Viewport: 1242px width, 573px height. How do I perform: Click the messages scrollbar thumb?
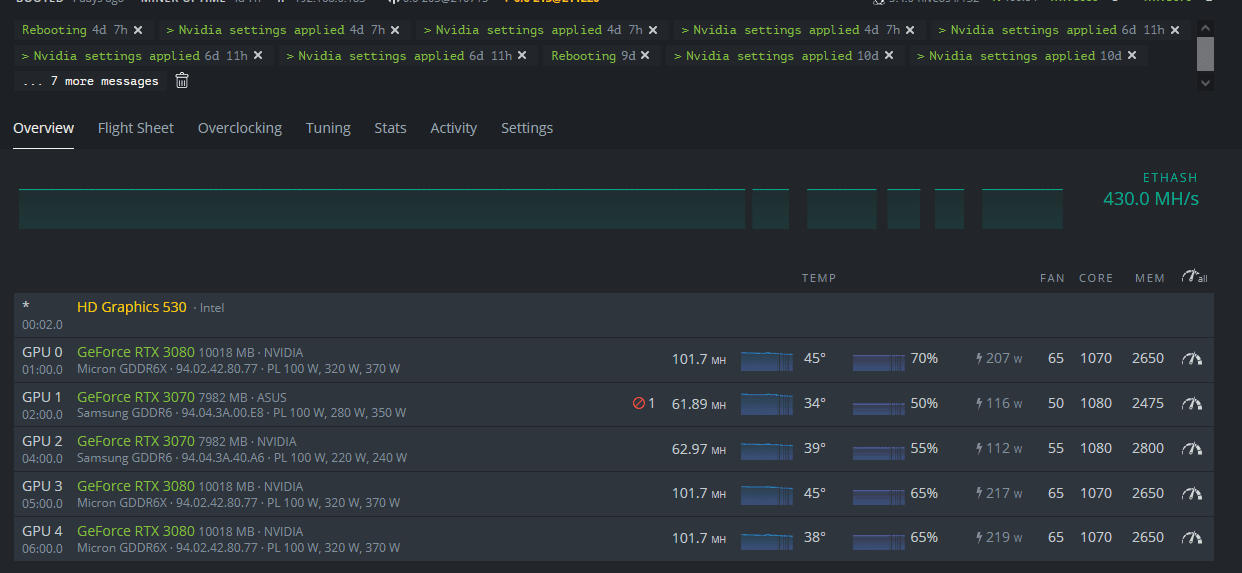click(1205, 53)
